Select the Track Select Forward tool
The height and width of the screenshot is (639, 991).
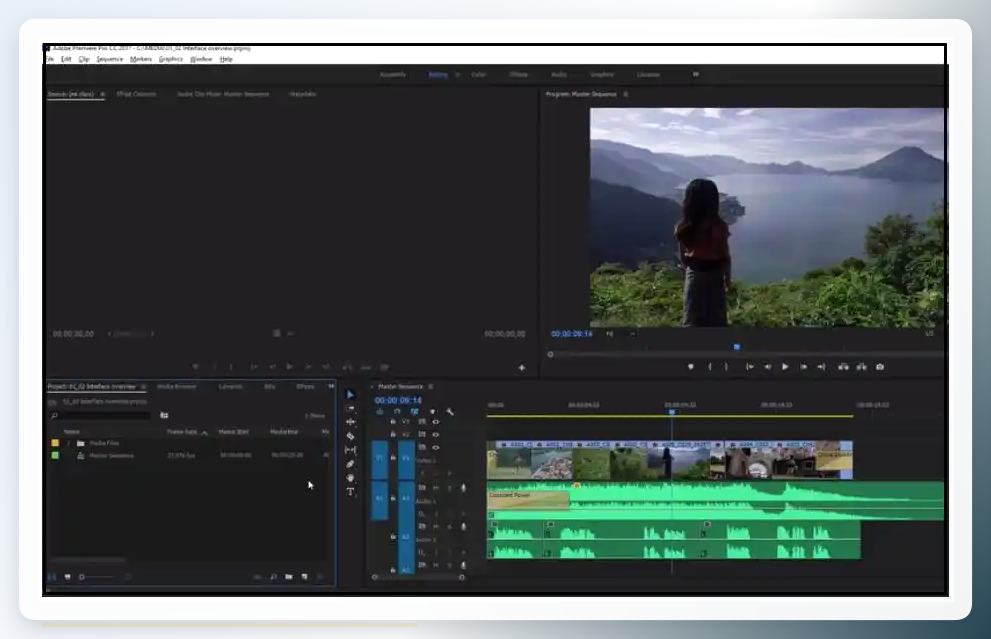click(x=350, y=408)
